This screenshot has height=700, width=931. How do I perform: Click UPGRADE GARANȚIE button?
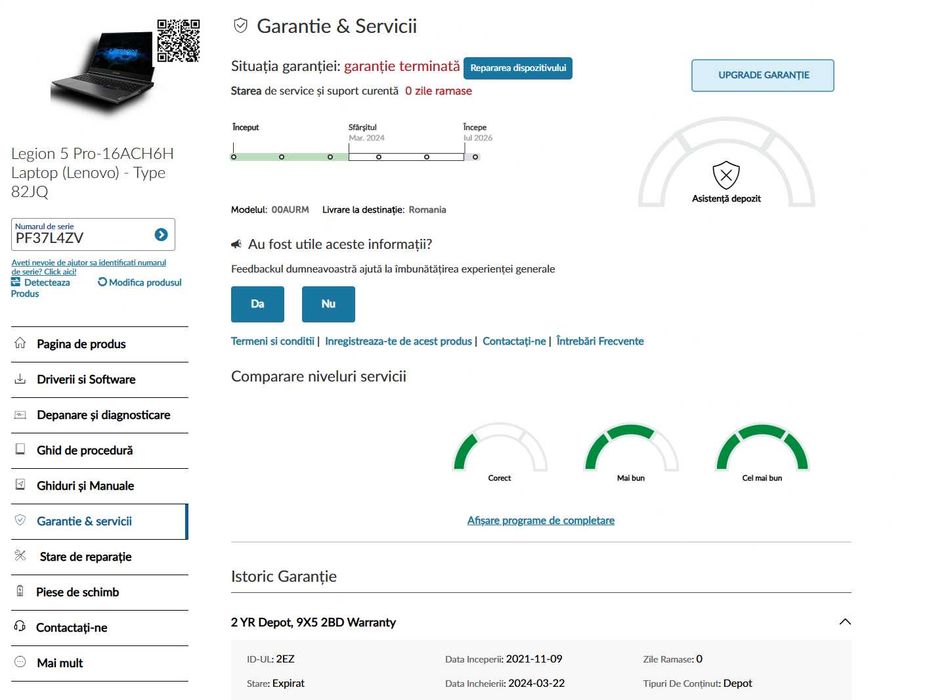point(762,75)
